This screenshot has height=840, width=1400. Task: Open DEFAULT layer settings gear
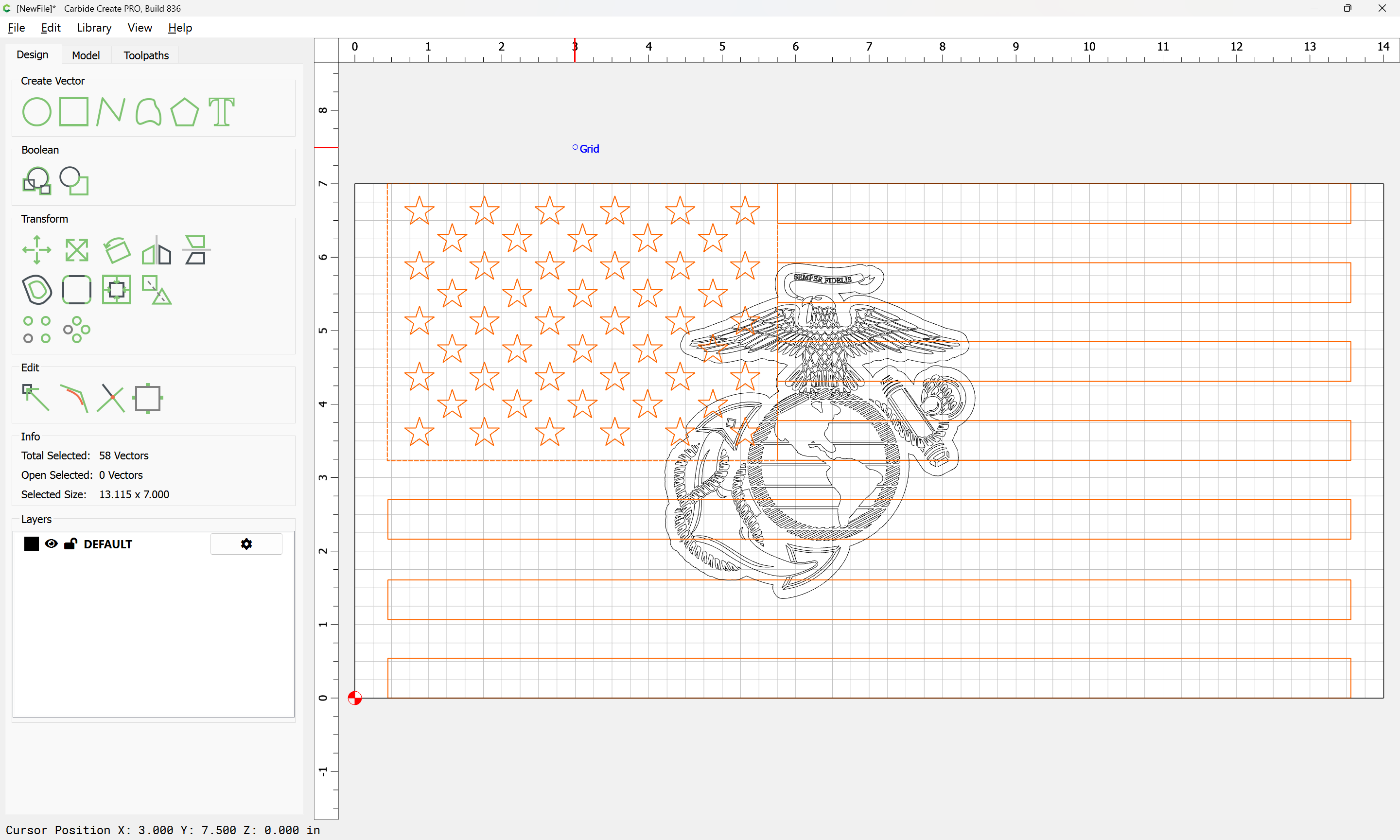(x=246, y=544)
